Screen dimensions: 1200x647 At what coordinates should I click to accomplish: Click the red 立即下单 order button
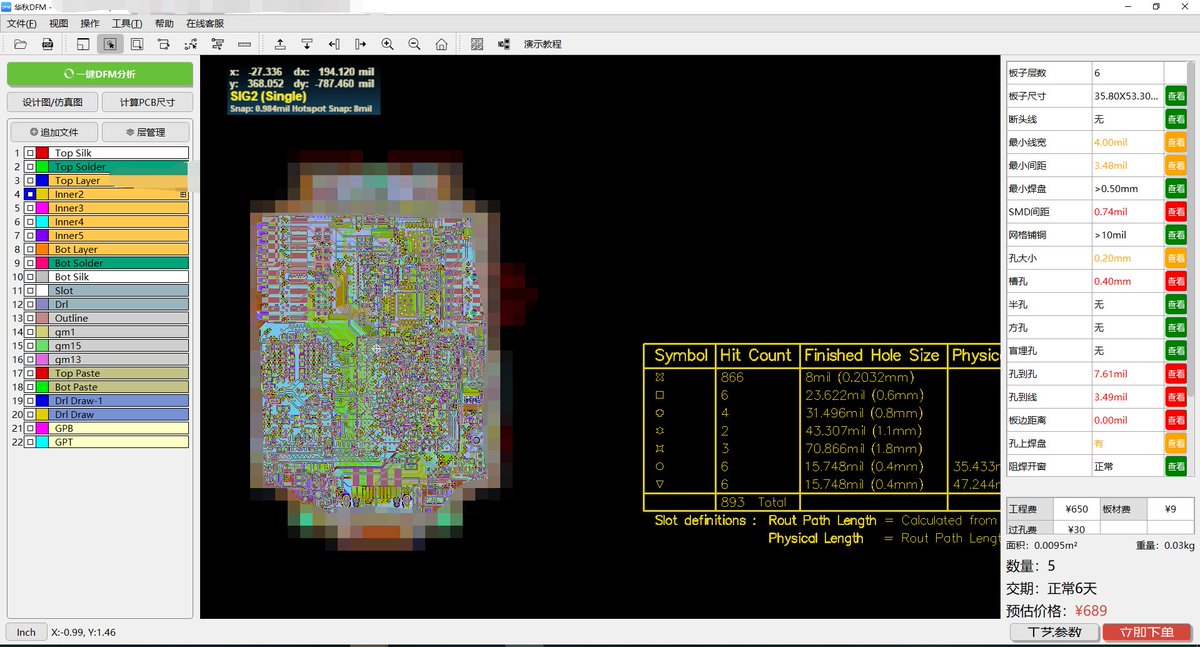tap(1146, 632)
